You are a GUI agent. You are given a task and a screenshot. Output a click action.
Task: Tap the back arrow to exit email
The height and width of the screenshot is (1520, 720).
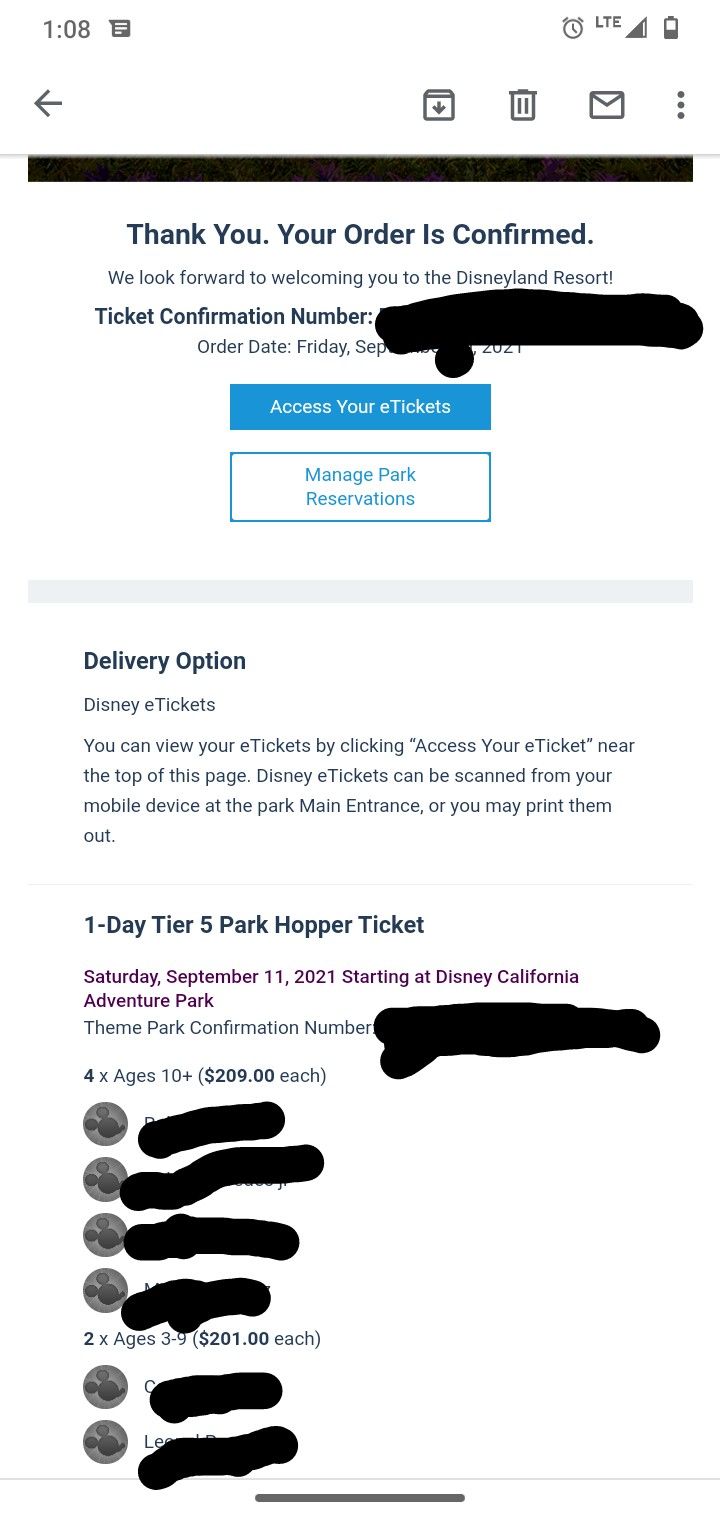click(48, 104)
